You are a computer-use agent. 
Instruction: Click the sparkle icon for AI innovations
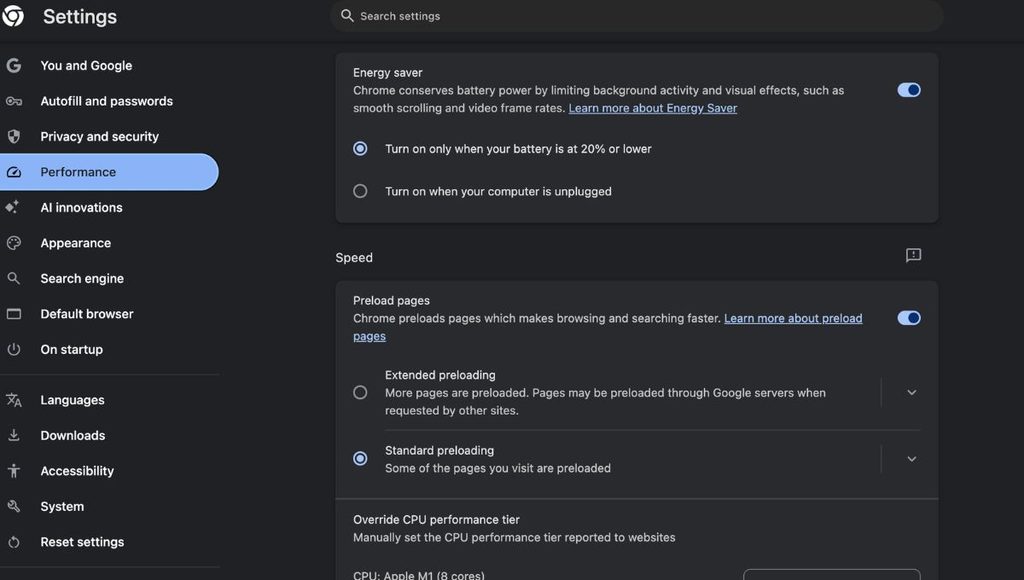[12, 207]
